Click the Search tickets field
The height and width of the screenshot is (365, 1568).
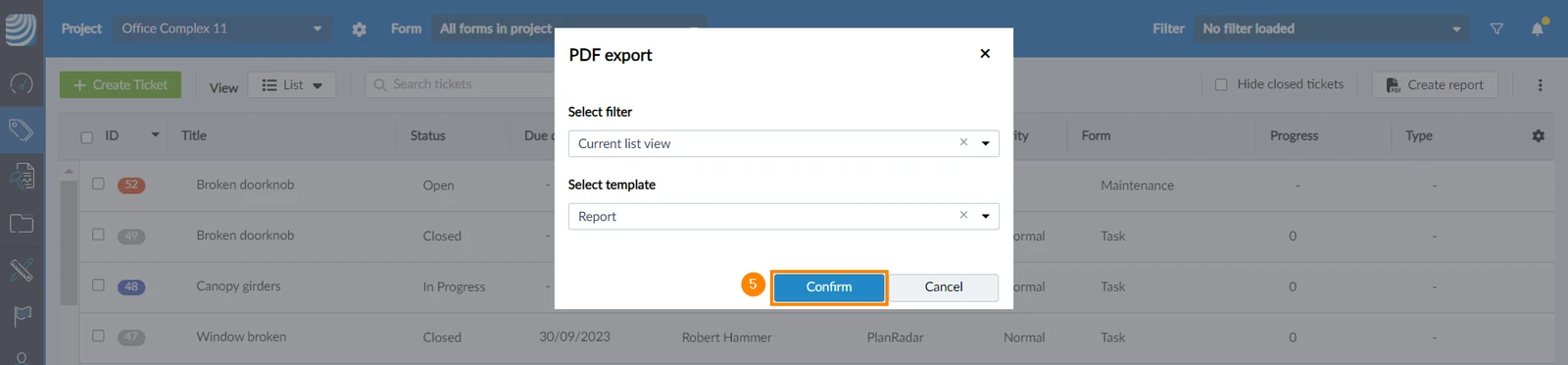pyautogui.click(x=461, y=84)
